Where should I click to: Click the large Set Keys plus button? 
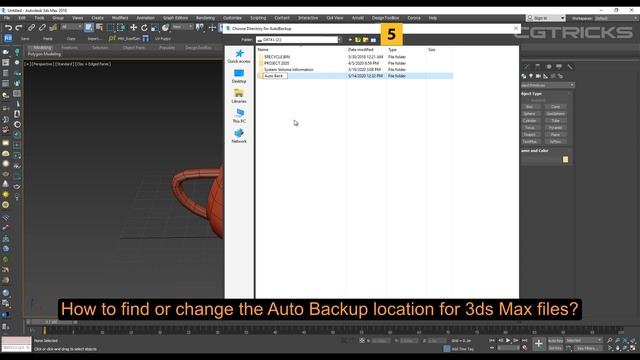coord(539,344)
